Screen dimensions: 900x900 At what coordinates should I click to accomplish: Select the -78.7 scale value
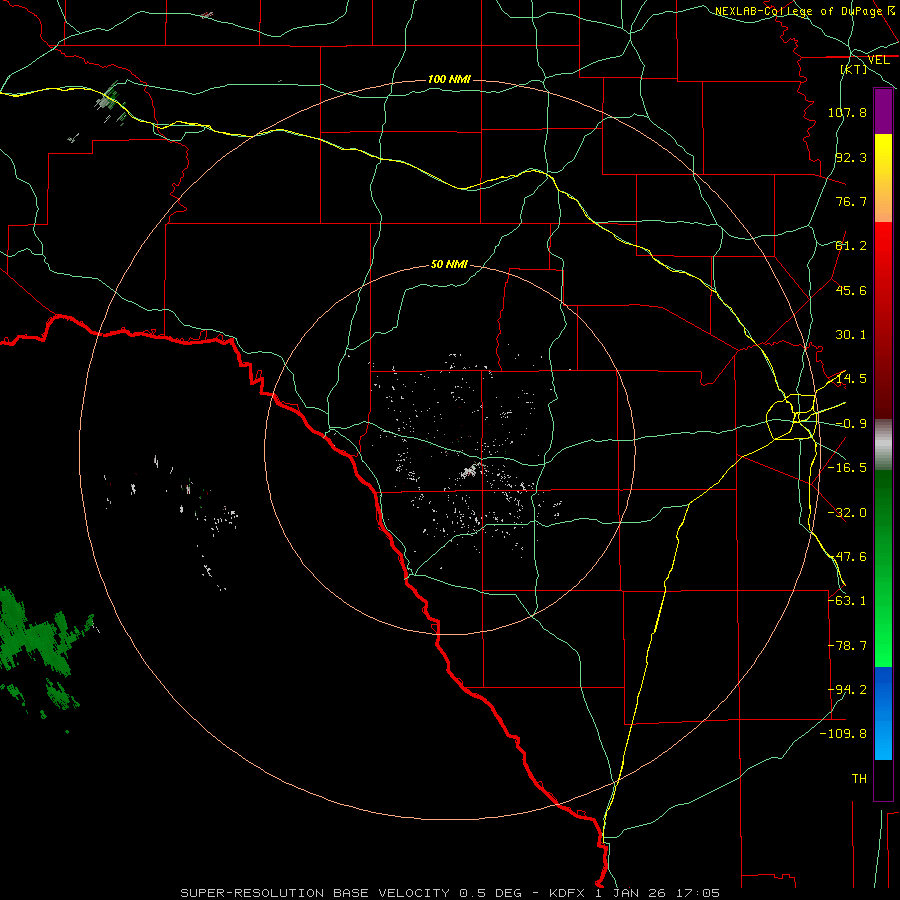[847, 646]
